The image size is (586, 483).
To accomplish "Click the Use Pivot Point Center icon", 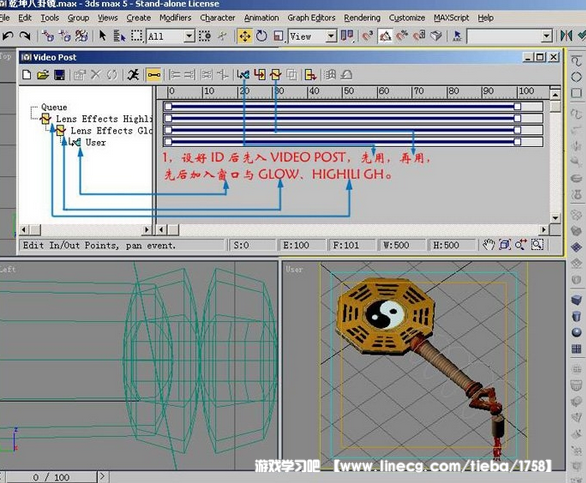I will [x=347, y=36].
